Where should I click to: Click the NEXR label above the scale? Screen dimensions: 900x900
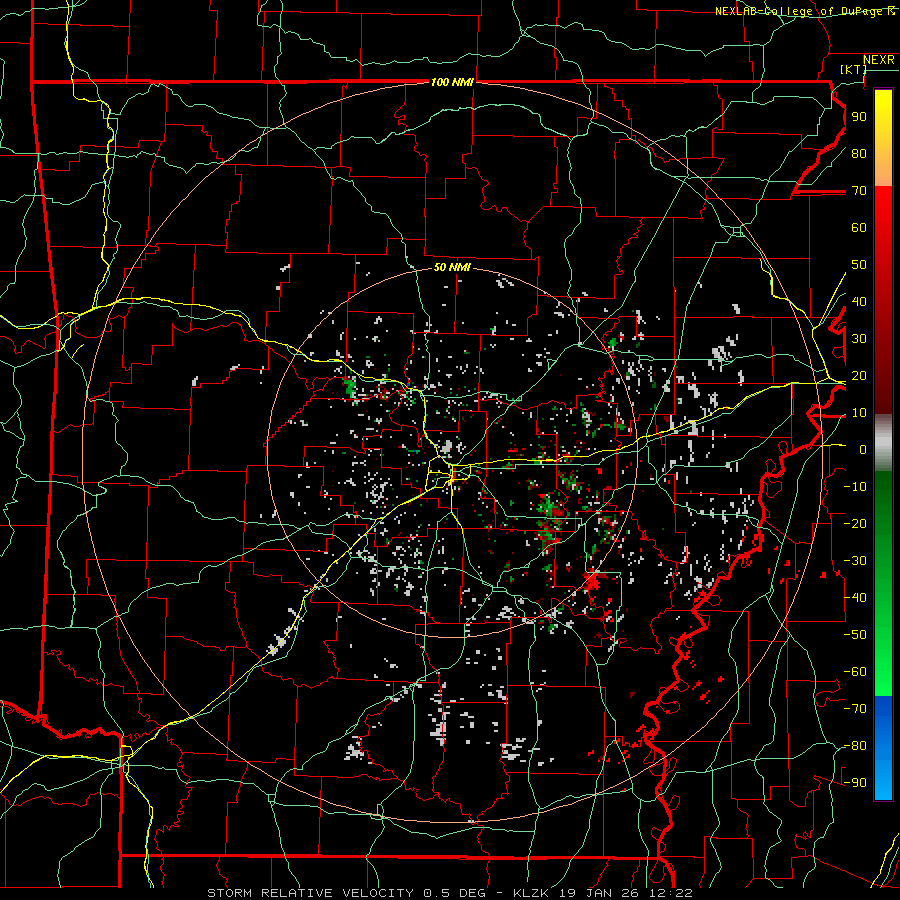pos(879,60)
